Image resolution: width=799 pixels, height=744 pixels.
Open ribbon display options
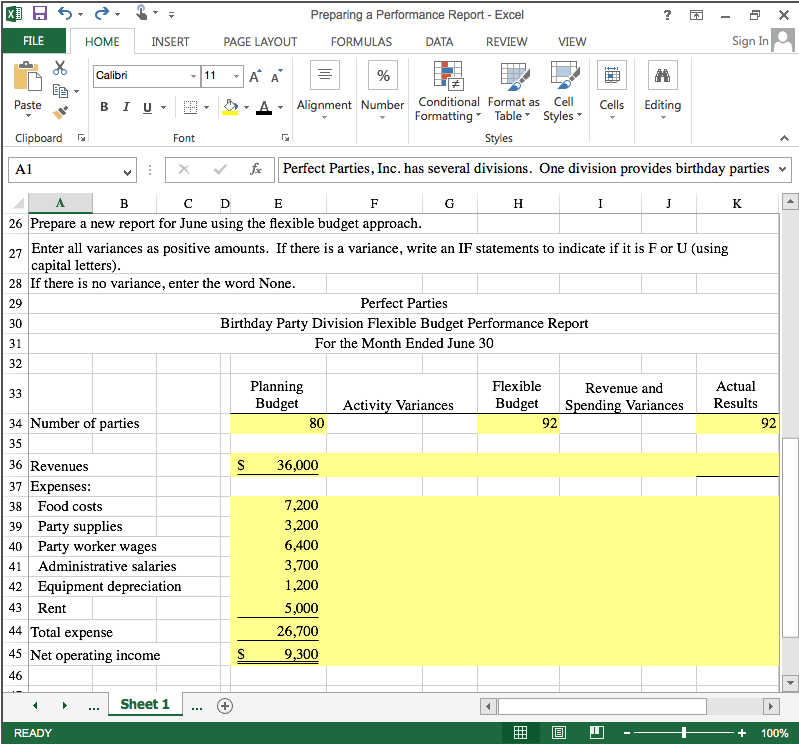696,15
